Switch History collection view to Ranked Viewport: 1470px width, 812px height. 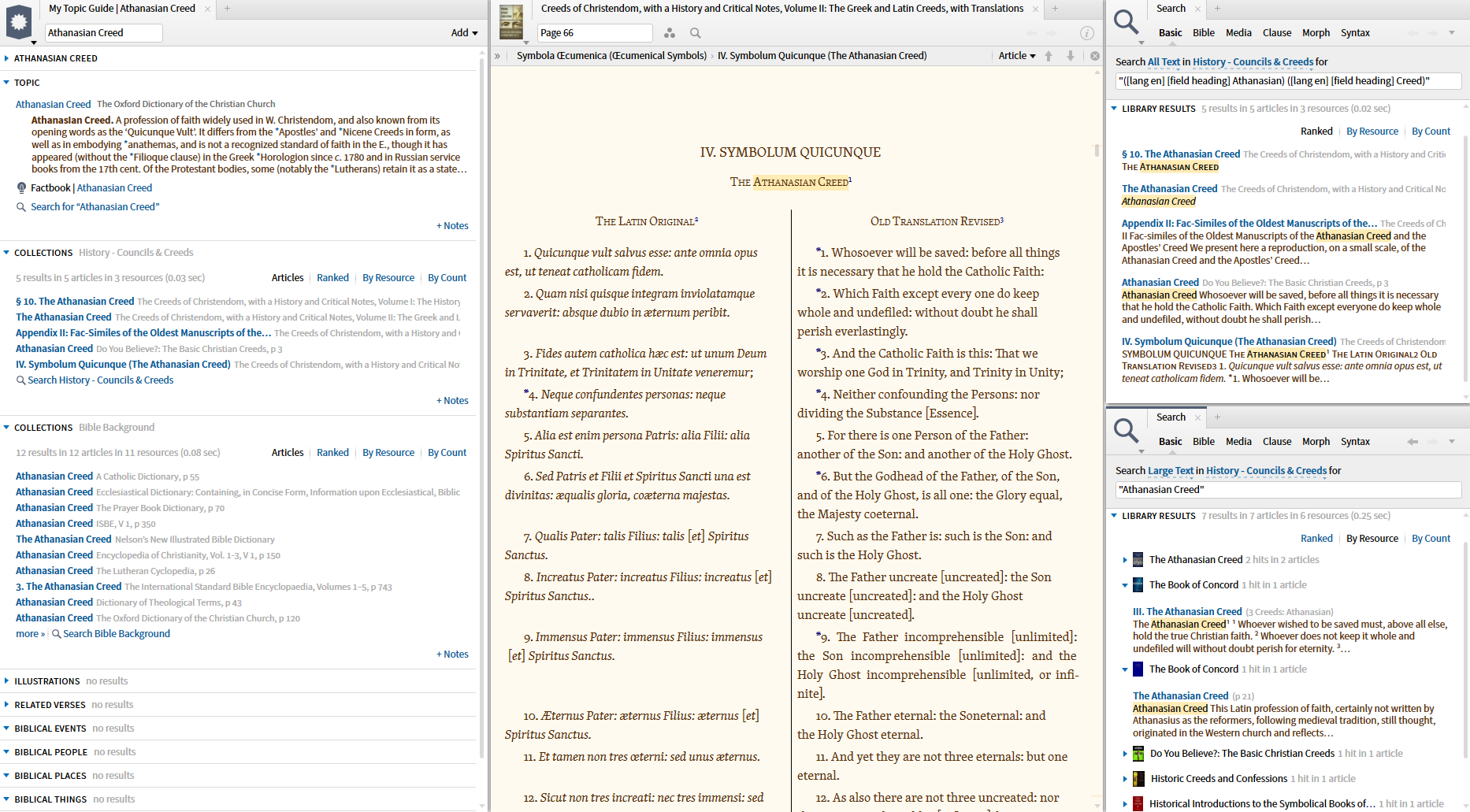(332, 278)
